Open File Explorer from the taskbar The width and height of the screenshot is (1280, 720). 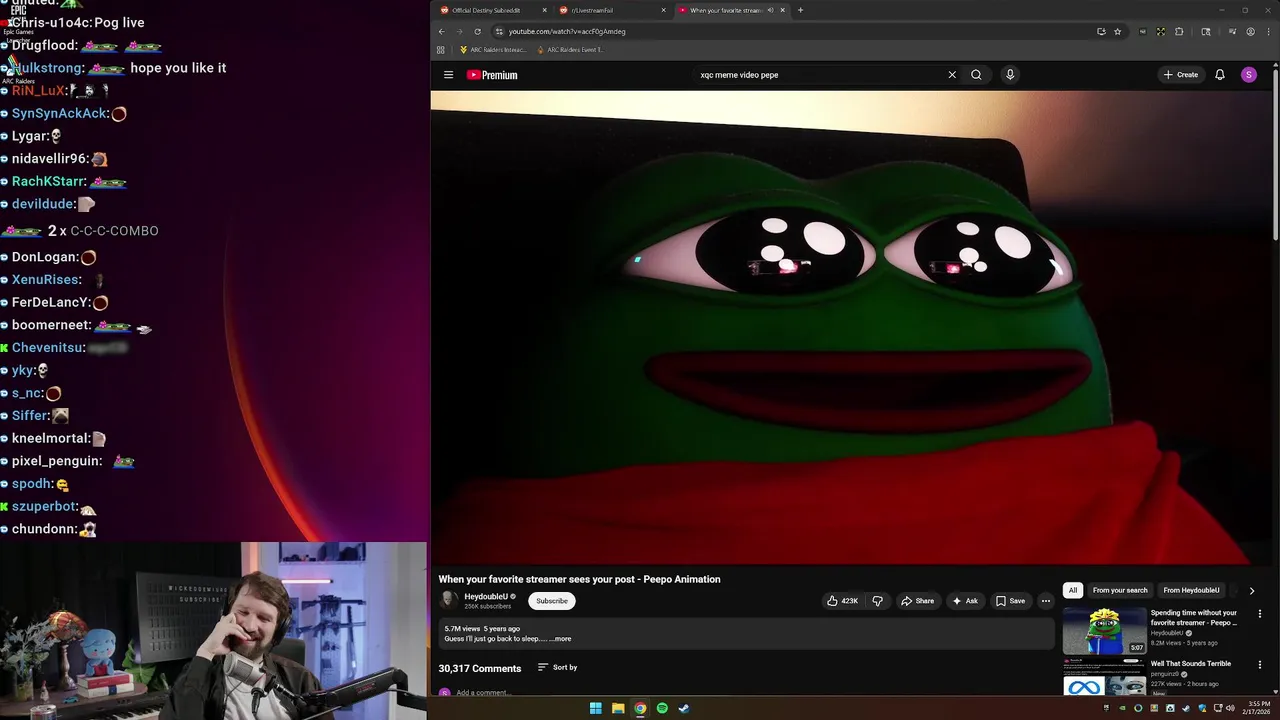618,708
